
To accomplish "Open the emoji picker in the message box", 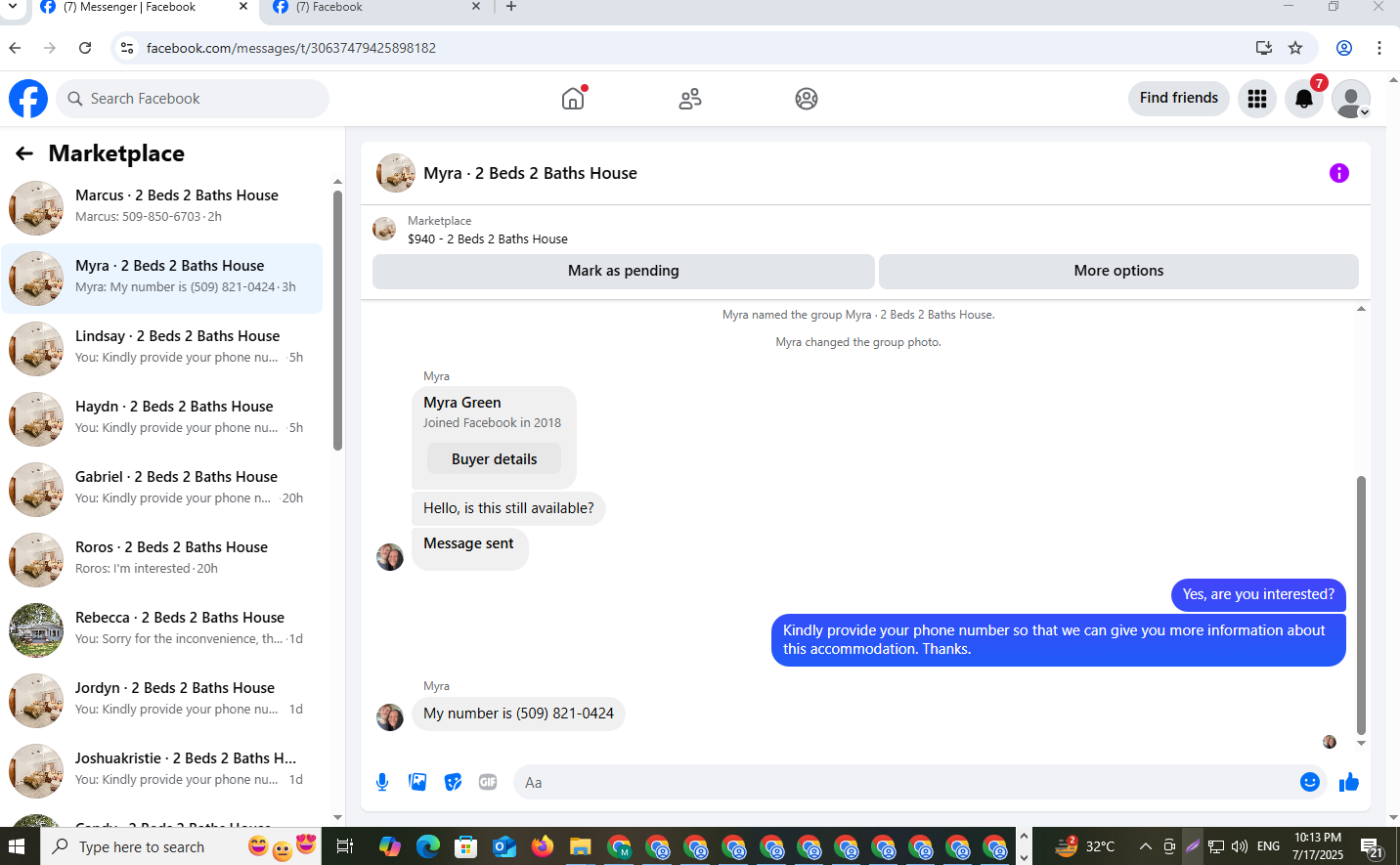I will [x=1310, y=782].
